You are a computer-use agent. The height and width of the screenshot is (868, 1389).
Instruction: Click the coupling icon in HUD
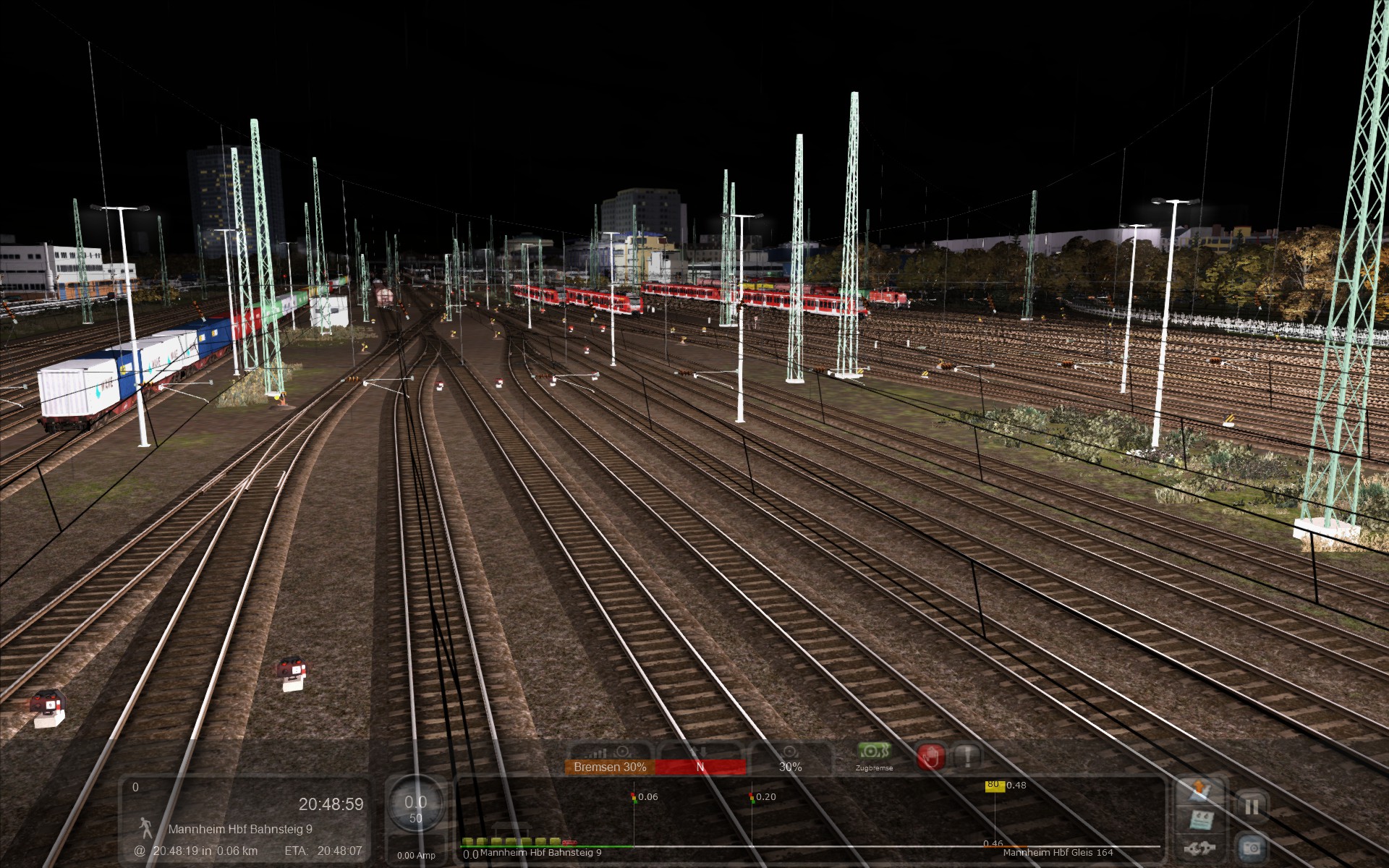pyautogui.click(x=1201, y=848)
